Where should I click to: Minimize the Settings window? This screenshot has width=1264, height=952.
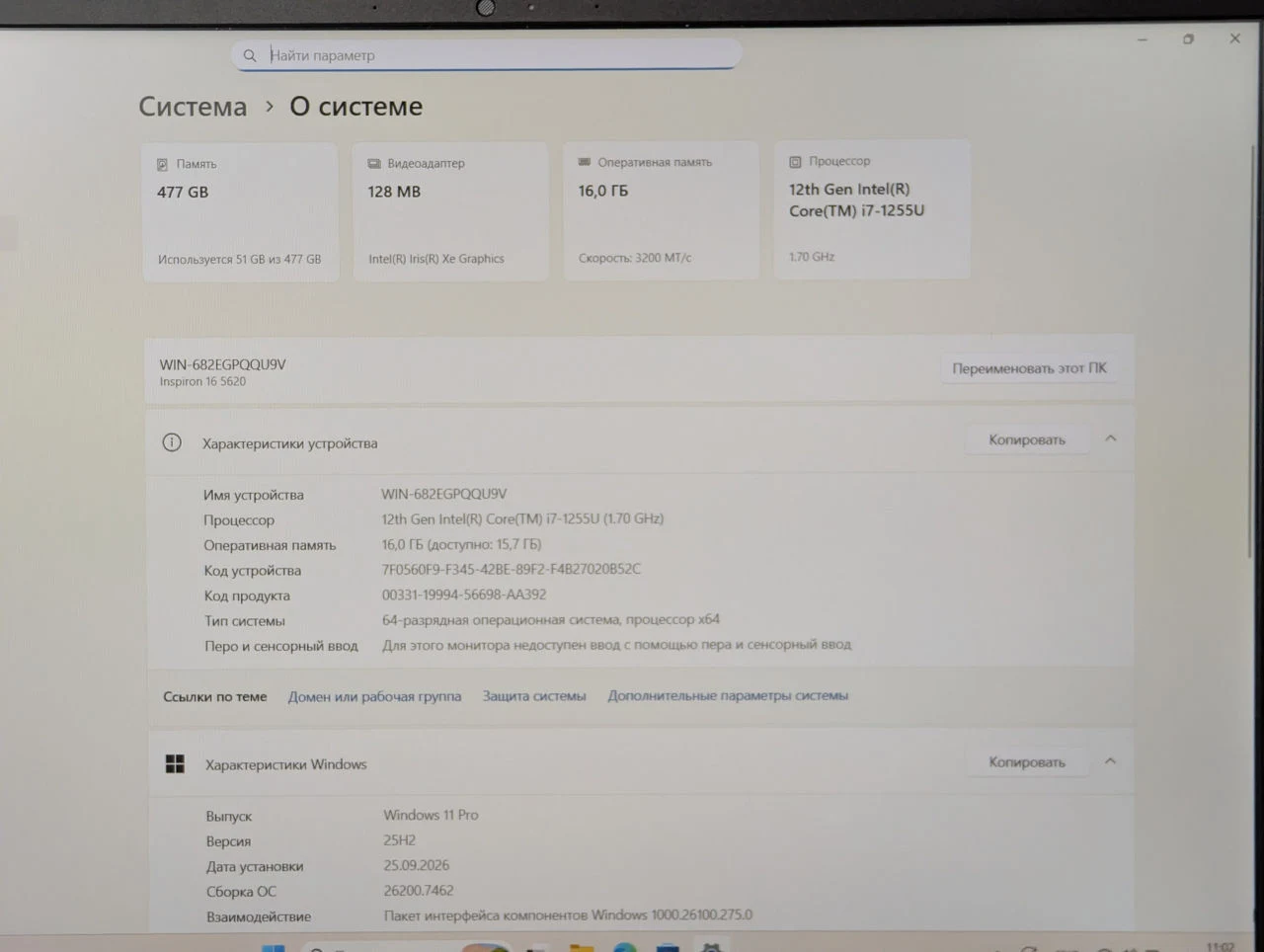(1143, 40)
